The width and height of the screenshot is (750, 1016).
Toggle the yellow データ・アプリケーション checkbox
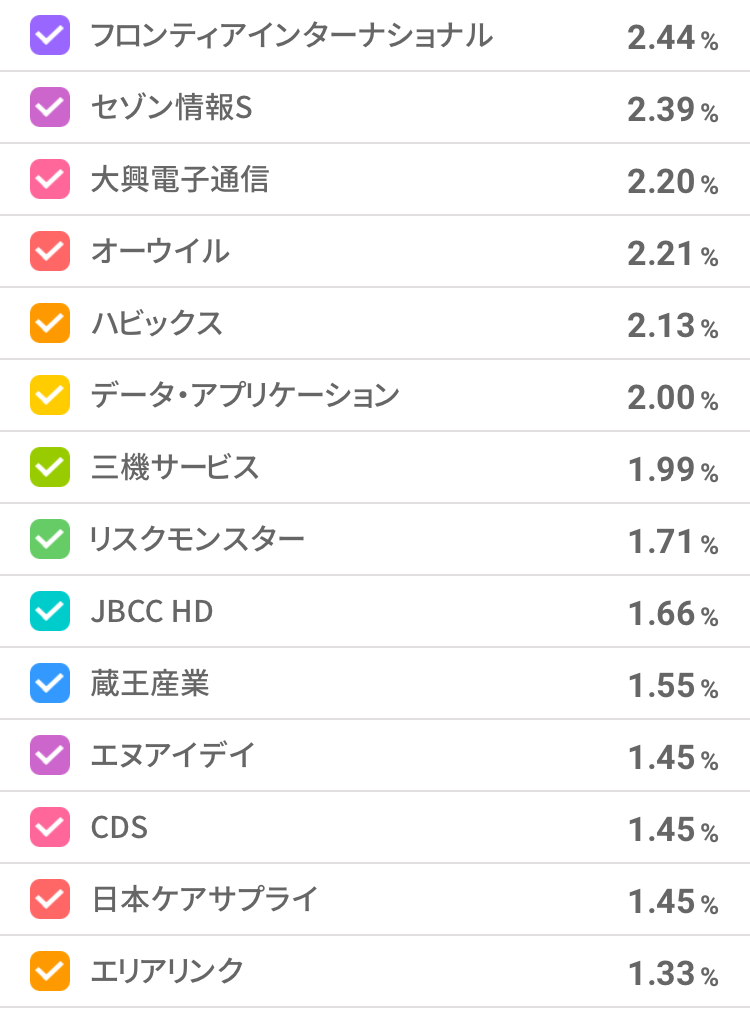coord(50,396)
